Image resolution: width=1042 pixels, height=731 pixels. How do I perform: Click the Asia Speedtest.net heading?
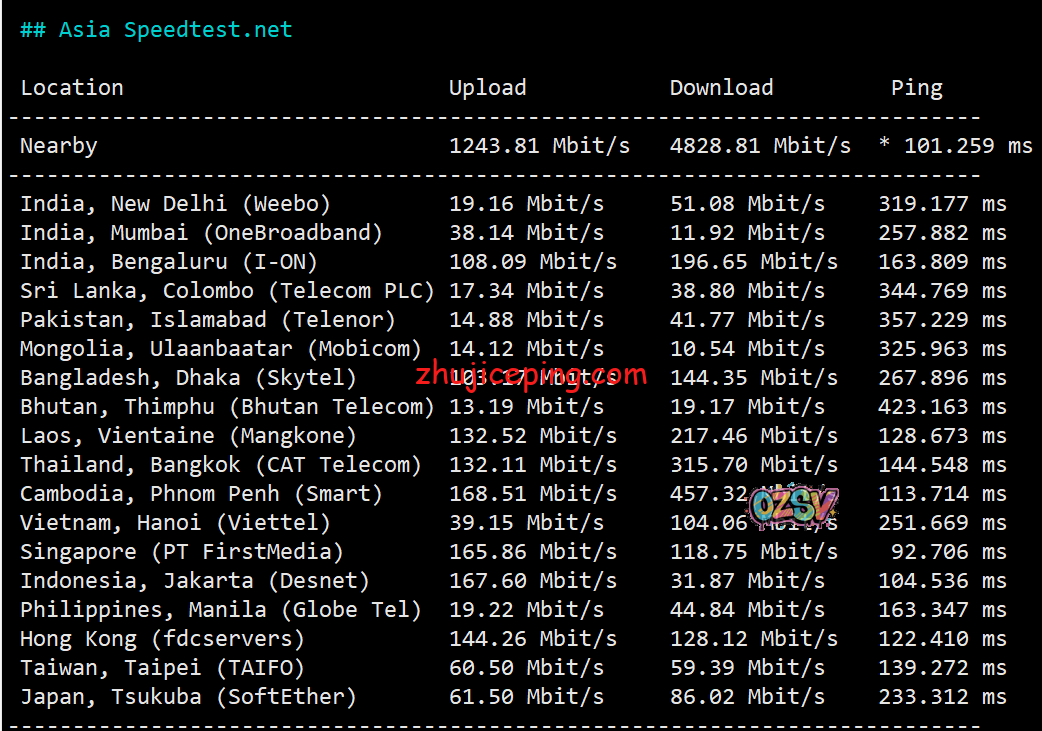pos(156,30)
